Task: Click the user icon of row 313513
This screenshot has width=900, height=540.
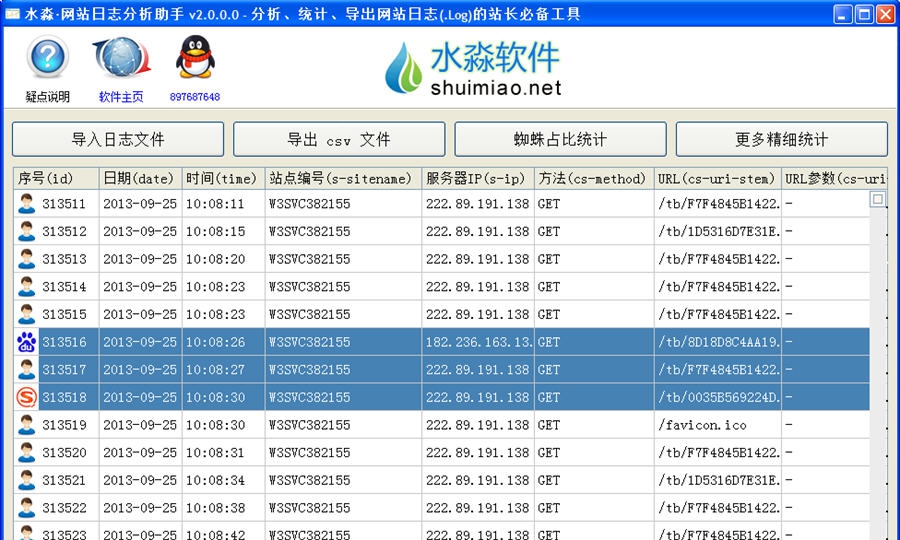Action: 26,259
